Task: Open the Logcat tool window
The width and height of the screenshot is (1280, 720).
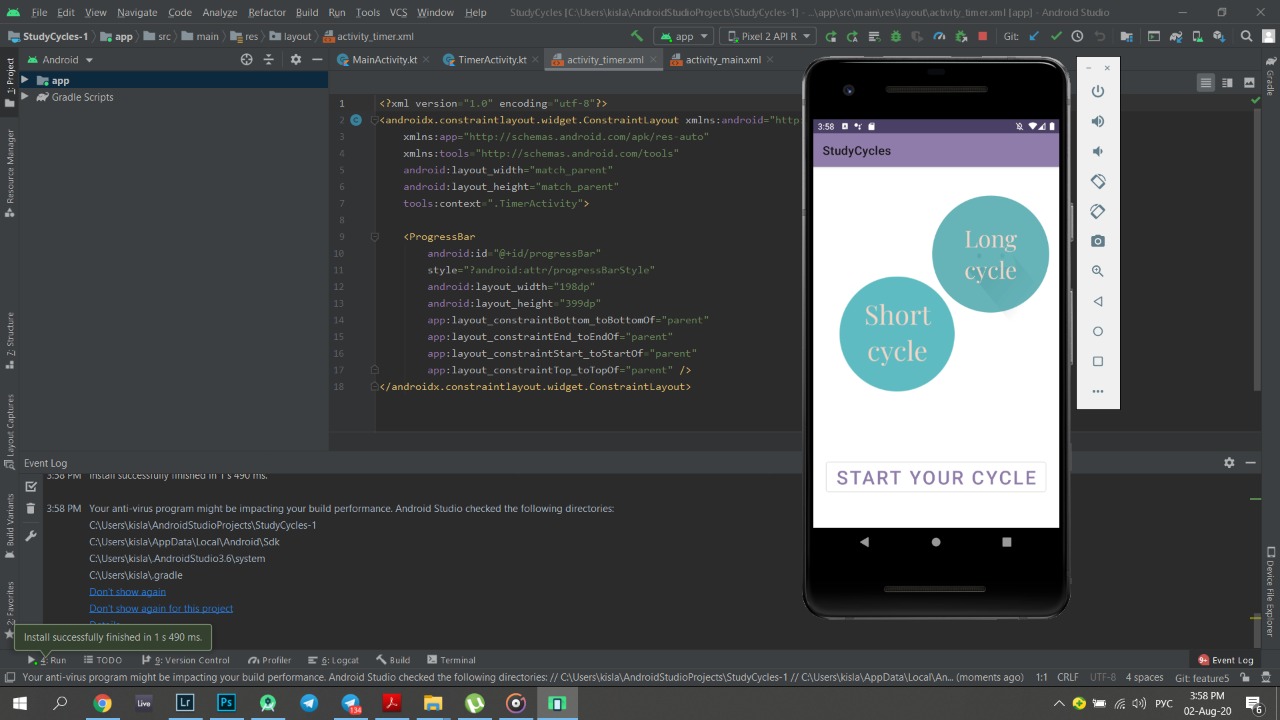Action: 333,660
